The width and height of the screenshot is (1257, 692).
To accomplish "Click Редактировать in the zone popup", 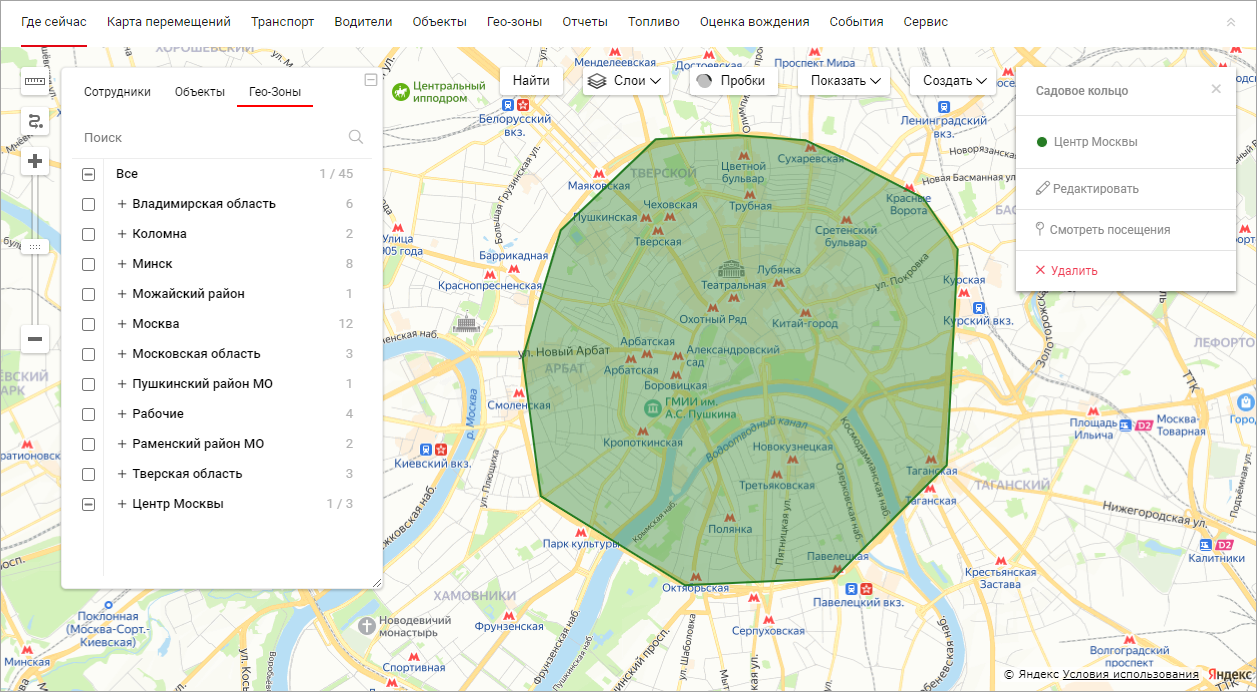I will point(1094,189).
